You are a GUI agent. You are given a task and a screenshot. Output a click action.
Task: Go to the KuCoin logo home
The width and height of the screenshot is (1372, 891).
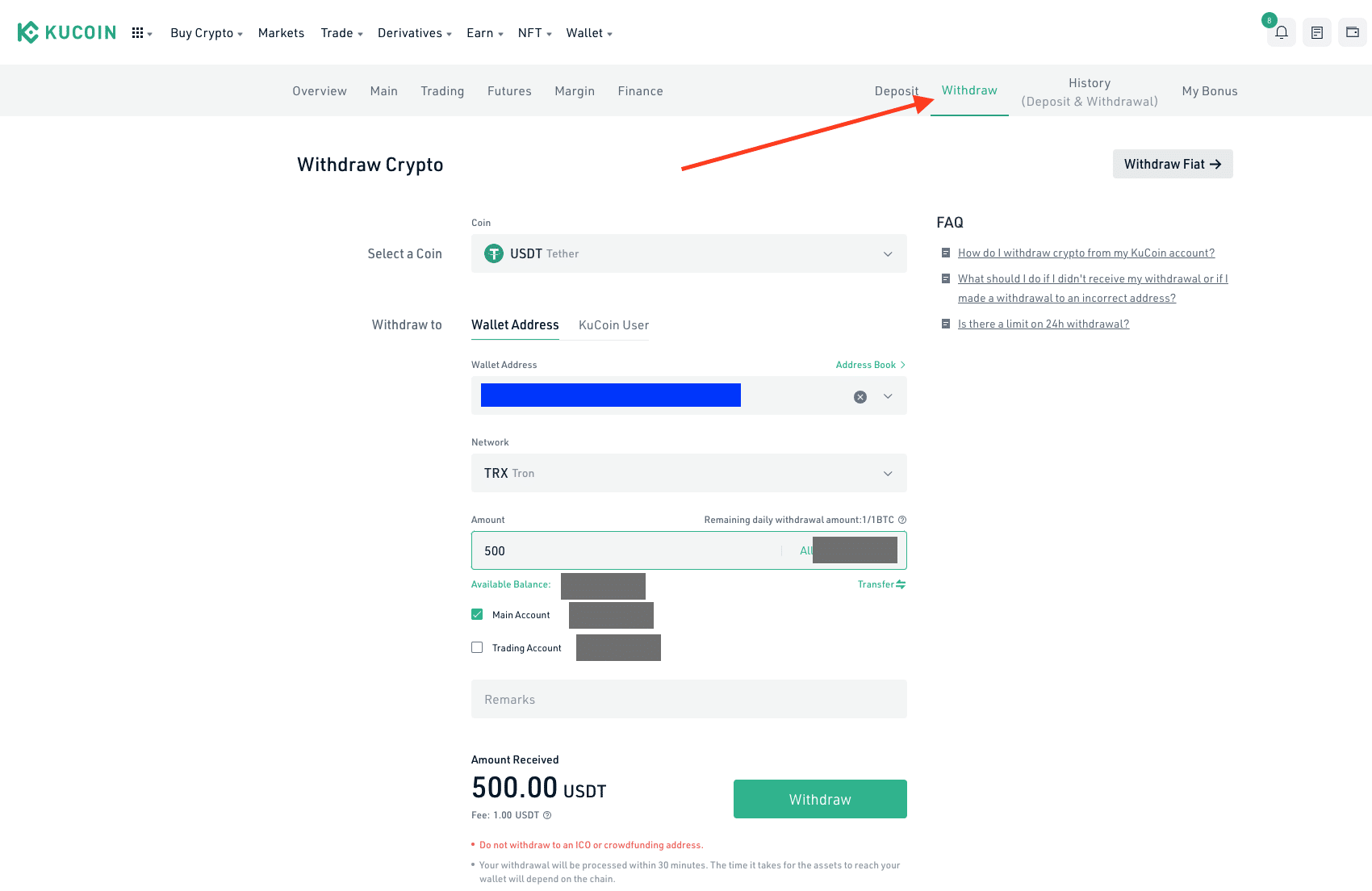pos(67,32)
